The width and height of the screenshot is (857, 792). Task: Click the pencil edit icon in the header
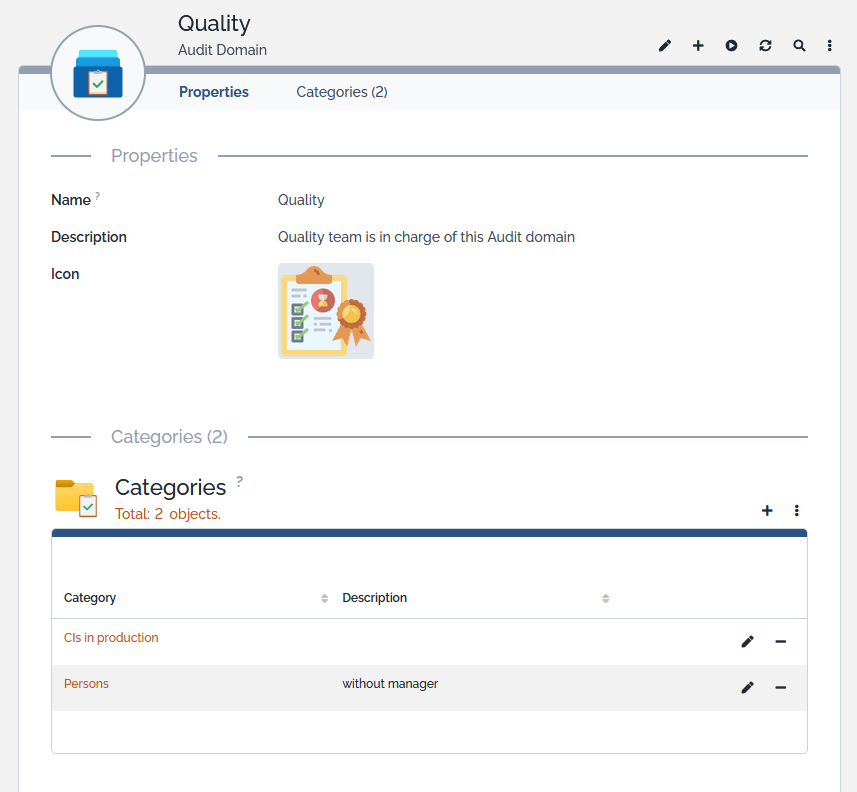pyautogui.click(x=665, y=46)
